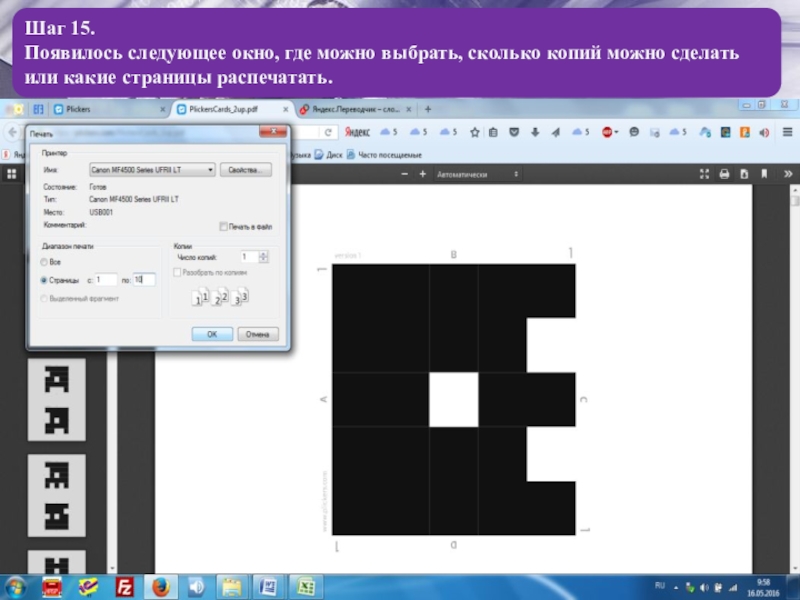This screenshot has height=600, width=800.
Task: Open the 'Диск' bookmark
Action: pyautogui.click(x=328, y=155)
